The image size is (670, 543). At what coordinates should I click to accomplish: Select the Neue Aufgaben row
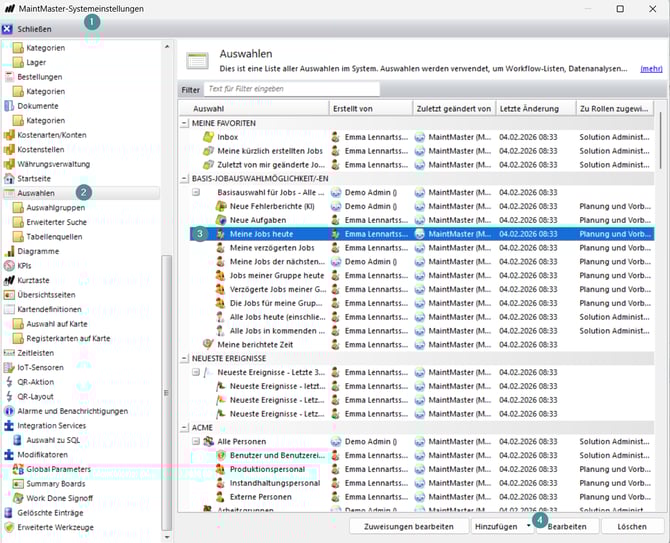(x=422, y=220)
